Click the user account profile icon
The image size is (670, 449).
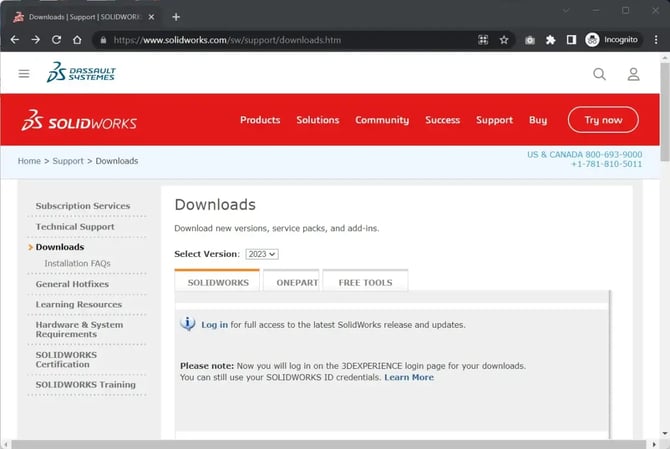pyautogui.click(x=633, y=74)
